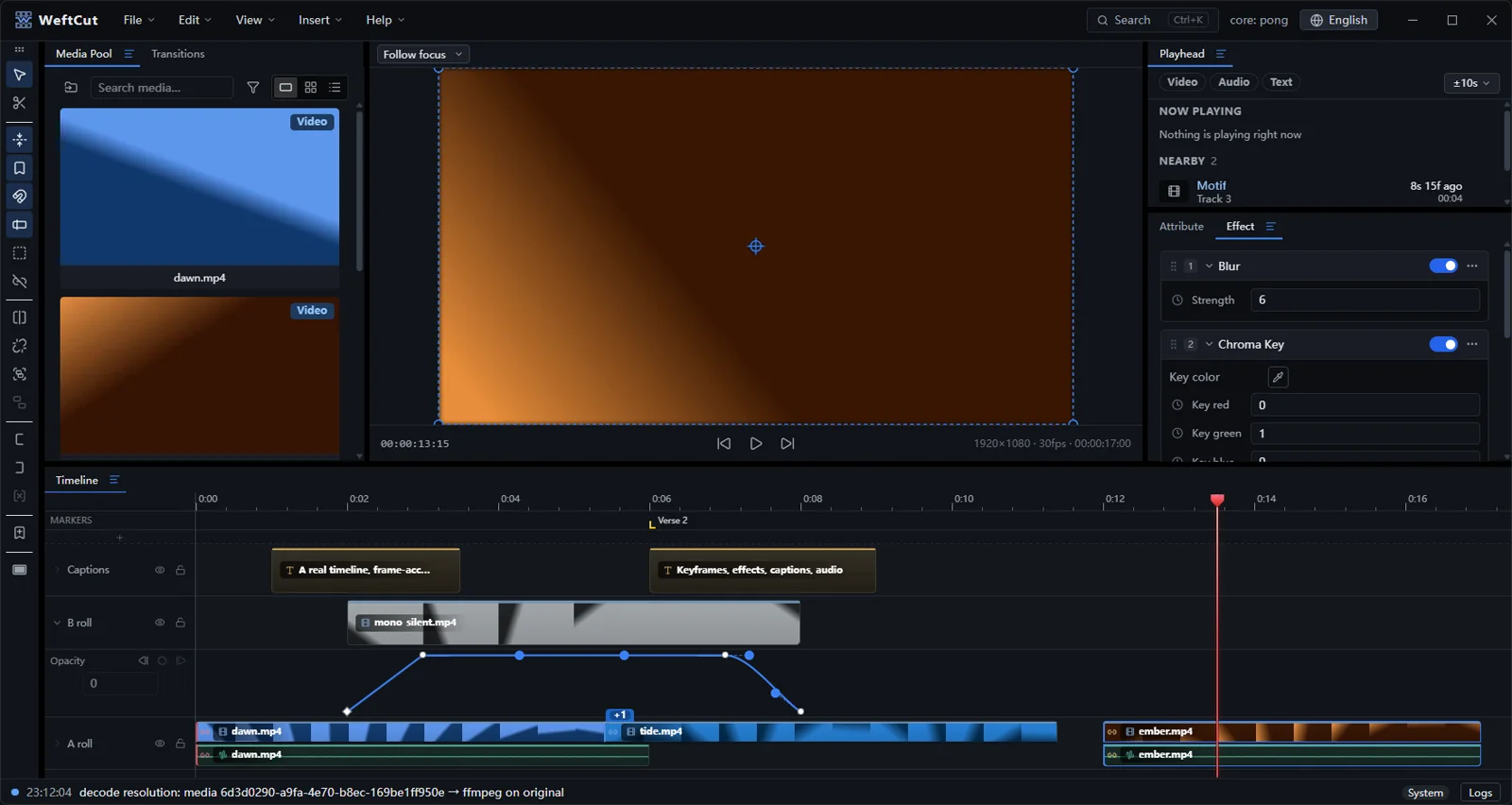The image size is (1512, 805).
Task: Click the split brackets icon in sidebar
Action: click(x=19, y=317)
